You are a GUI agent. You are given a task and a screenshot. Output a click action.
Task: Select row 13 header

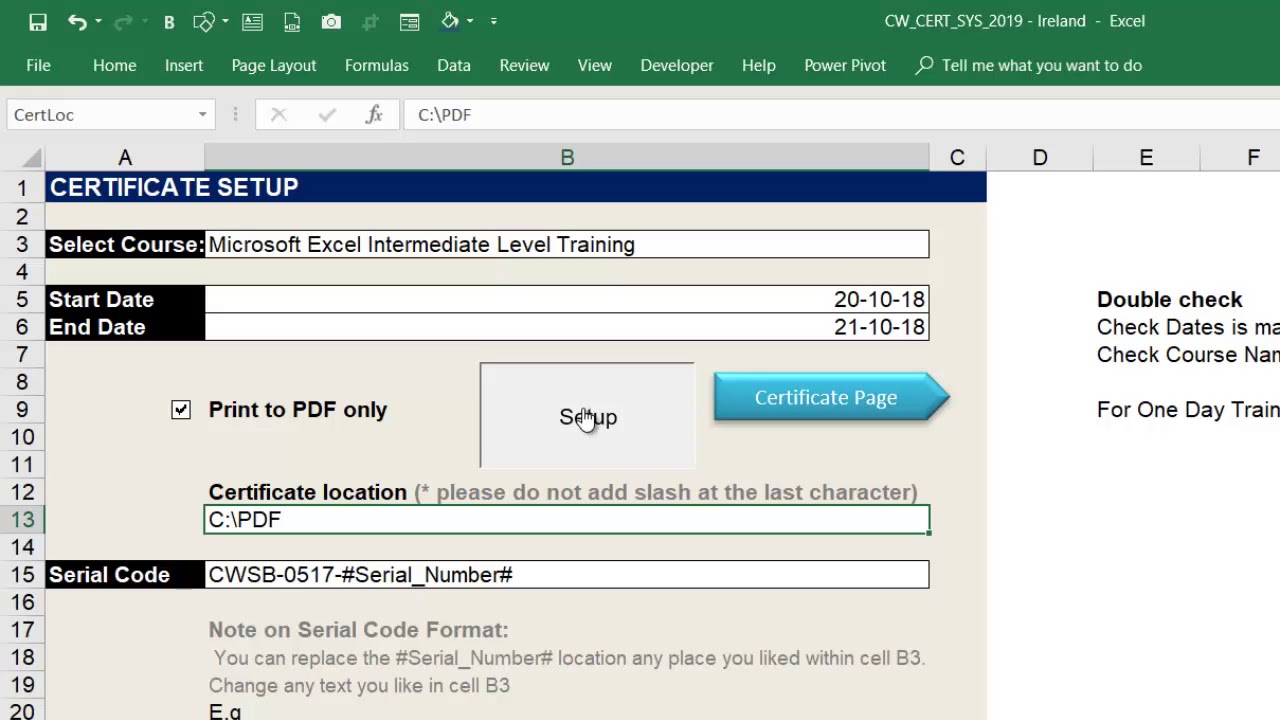click(x=22, y=520)
